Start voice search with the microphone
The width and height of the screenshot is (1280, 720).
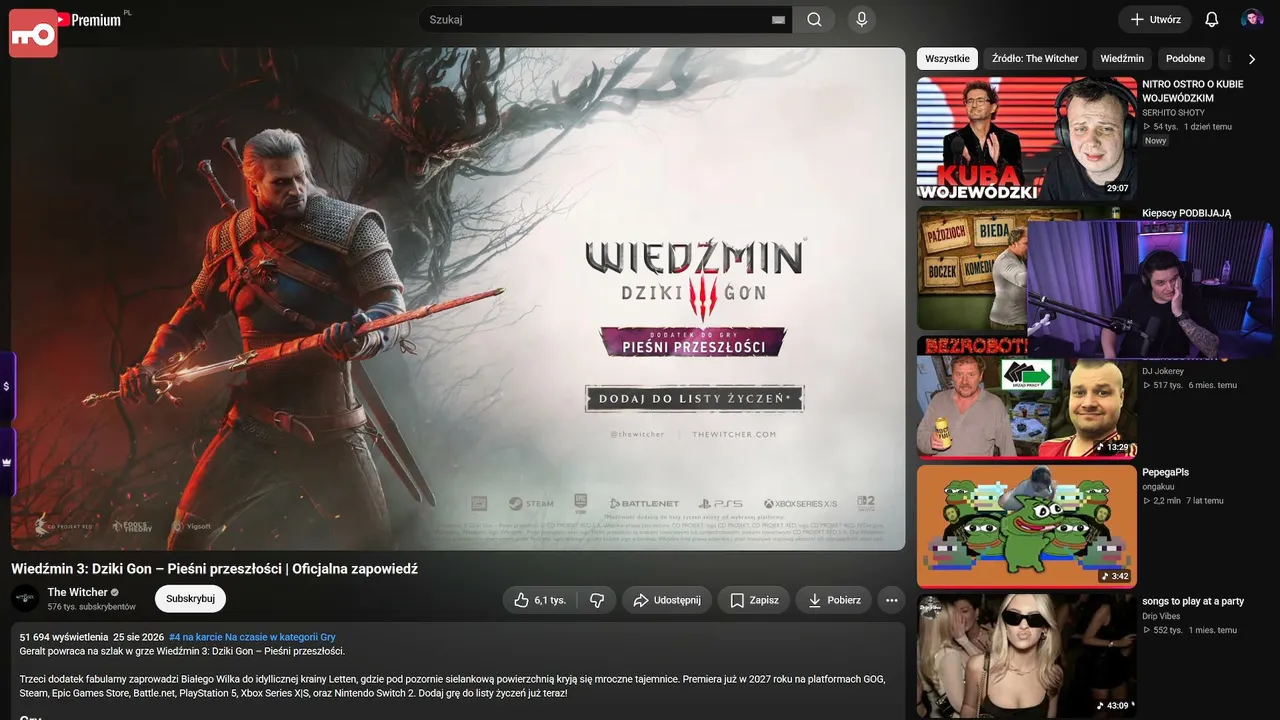tap(861, 20)
